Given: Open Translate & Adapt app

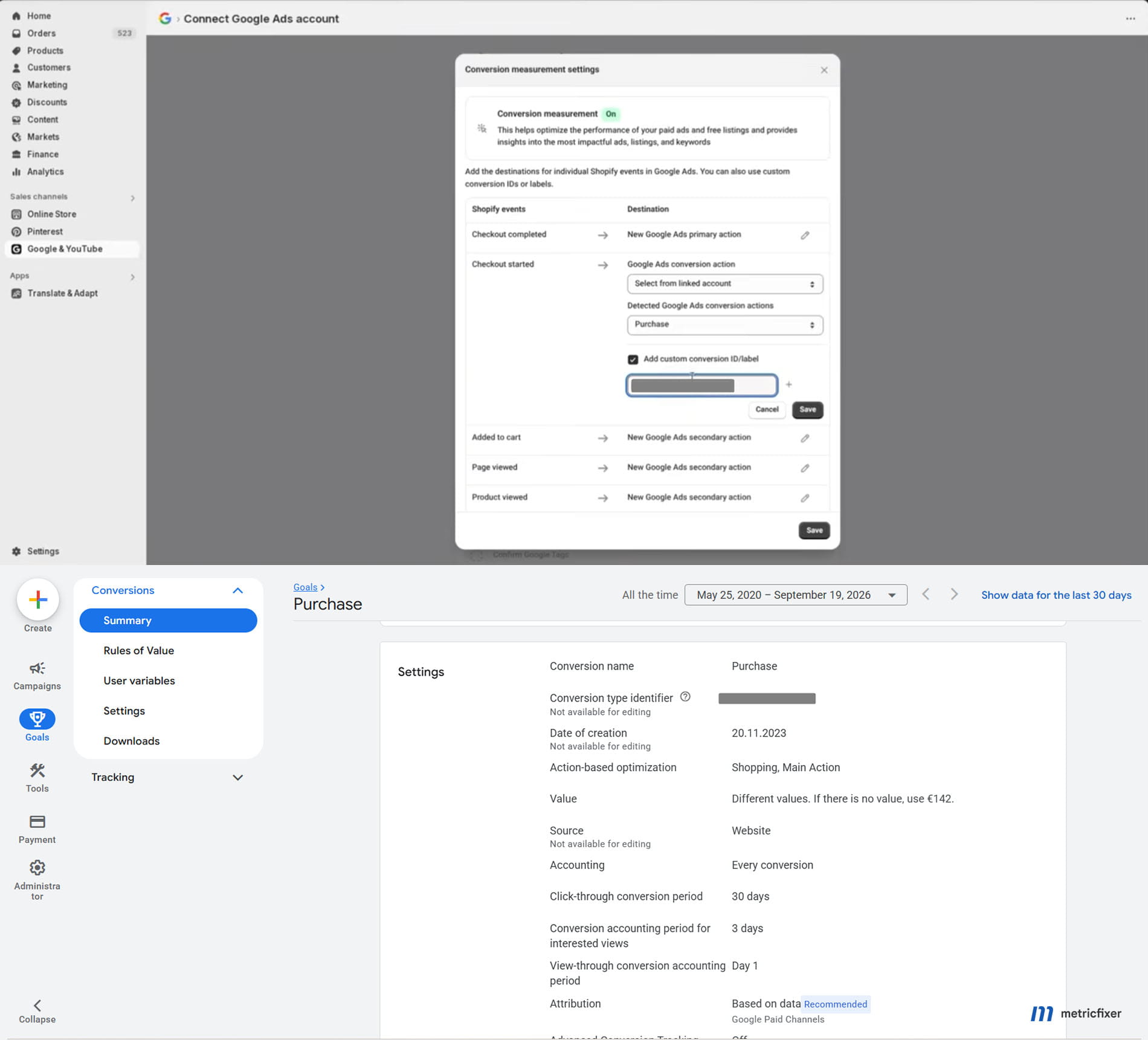Looking at the screenshot, I should click(62, 293).
